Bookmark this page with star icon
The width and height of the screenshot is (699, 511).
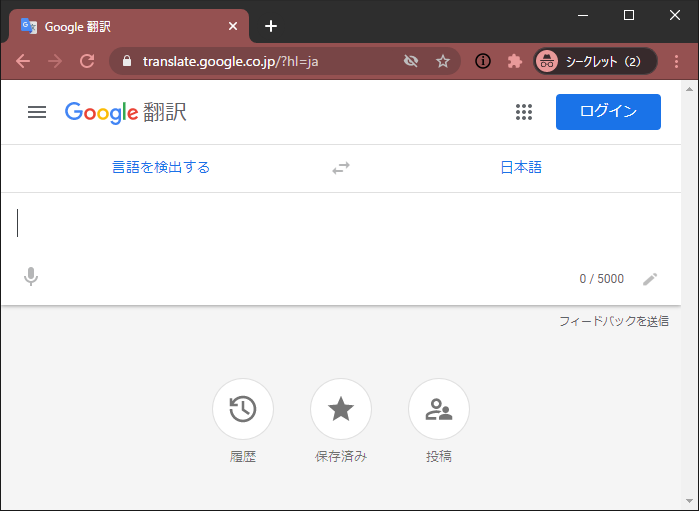click(x=443, y=61)
